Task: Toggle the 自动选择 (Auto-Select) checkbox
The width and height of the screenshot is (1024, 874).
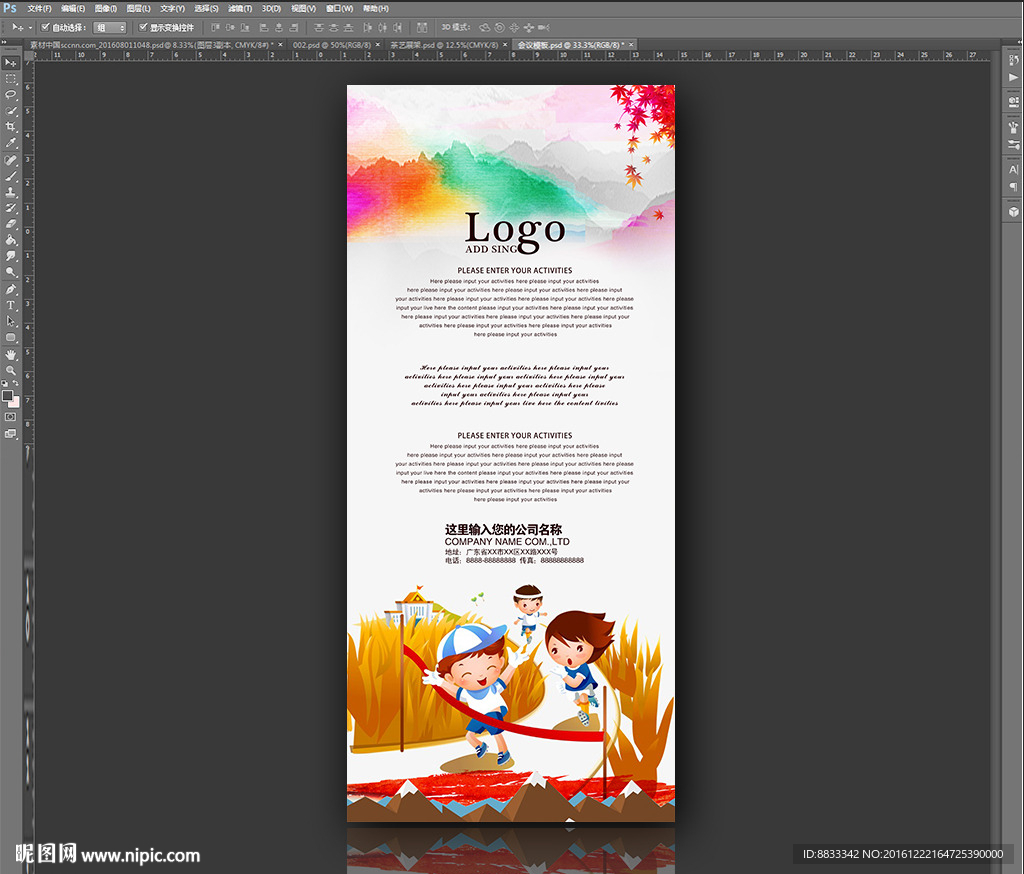Action: 45,27
